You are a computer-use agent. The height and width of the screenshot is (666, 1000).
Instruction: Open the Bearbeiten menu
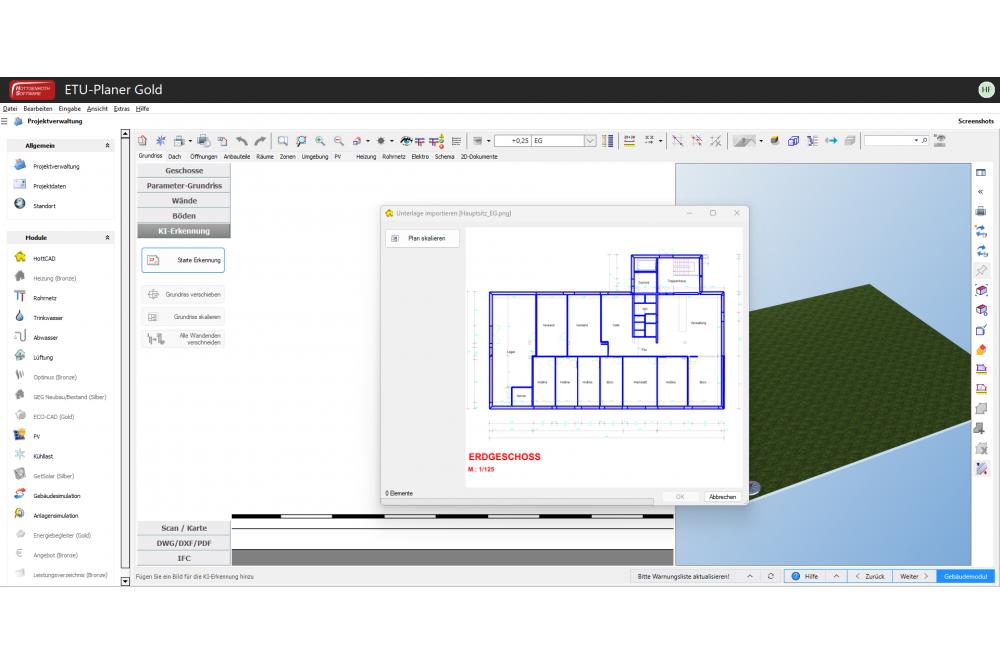[x=38, y=109]
